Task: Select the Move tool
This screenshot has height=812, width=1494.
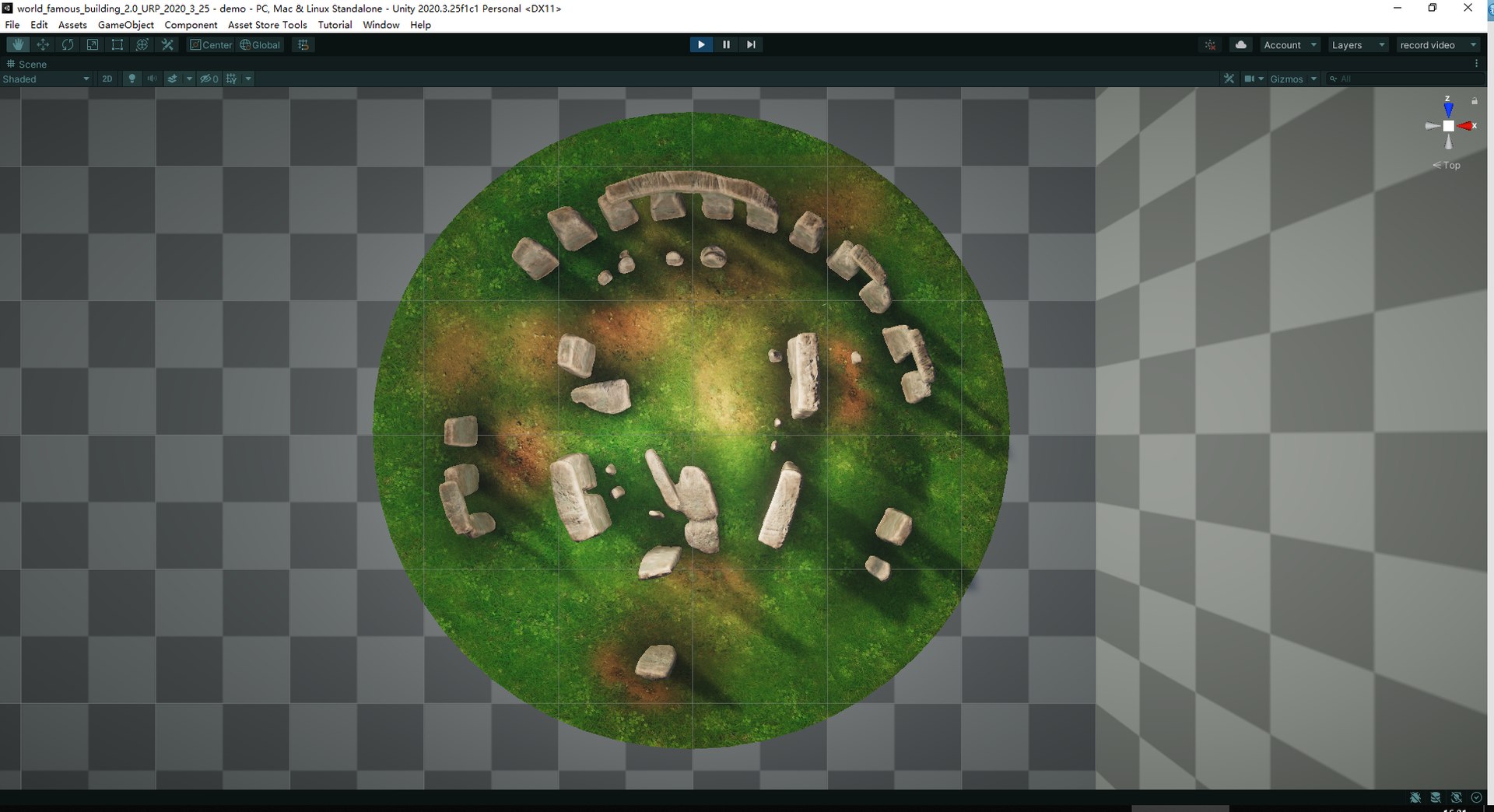Action: tap(43, 44)
